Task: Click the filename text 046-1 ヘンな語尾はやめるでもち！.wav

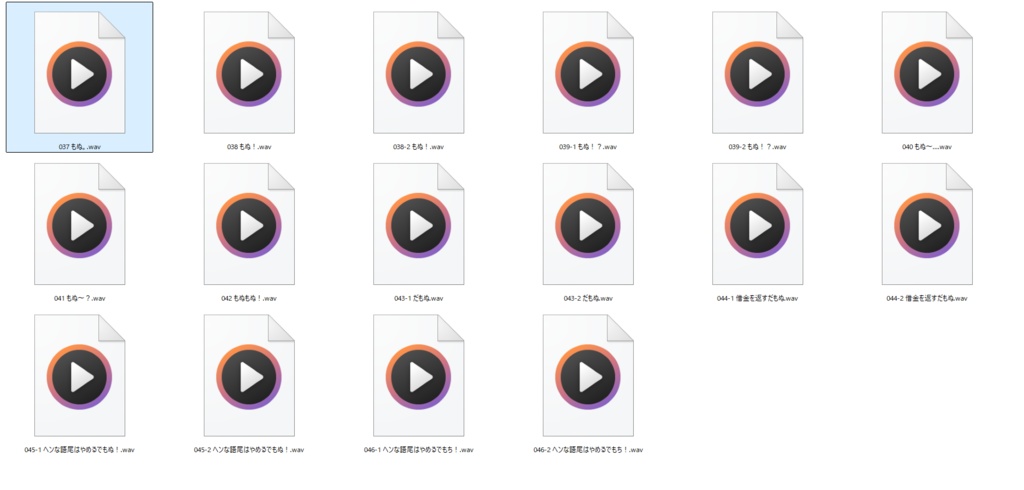Action: point(419,449)
